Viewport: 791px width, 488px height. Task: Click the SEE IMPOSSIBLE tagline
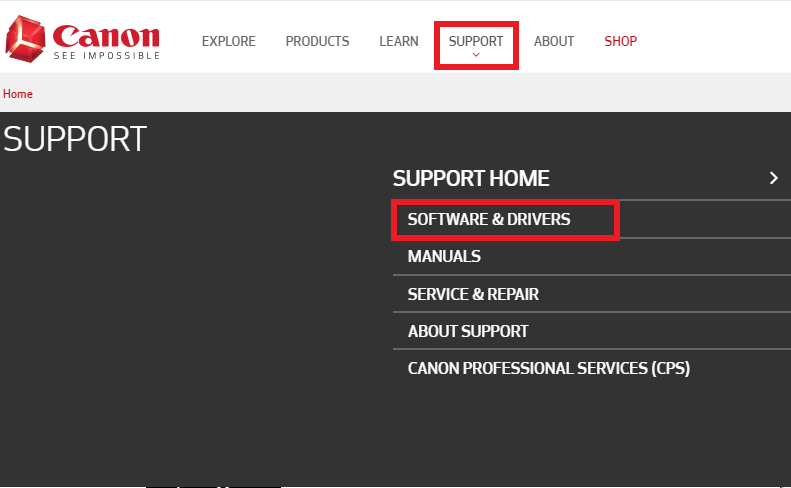[107, 56]
